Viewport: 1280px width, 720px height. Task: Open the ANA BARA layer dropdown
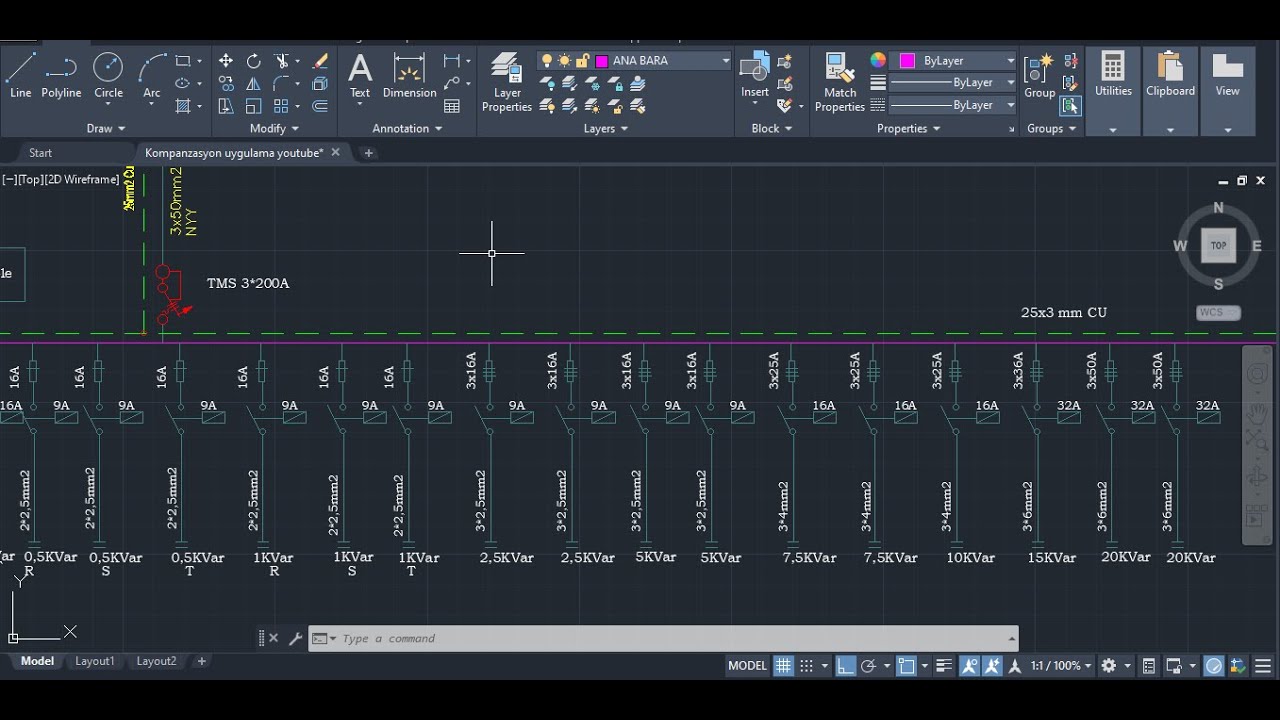726,61
